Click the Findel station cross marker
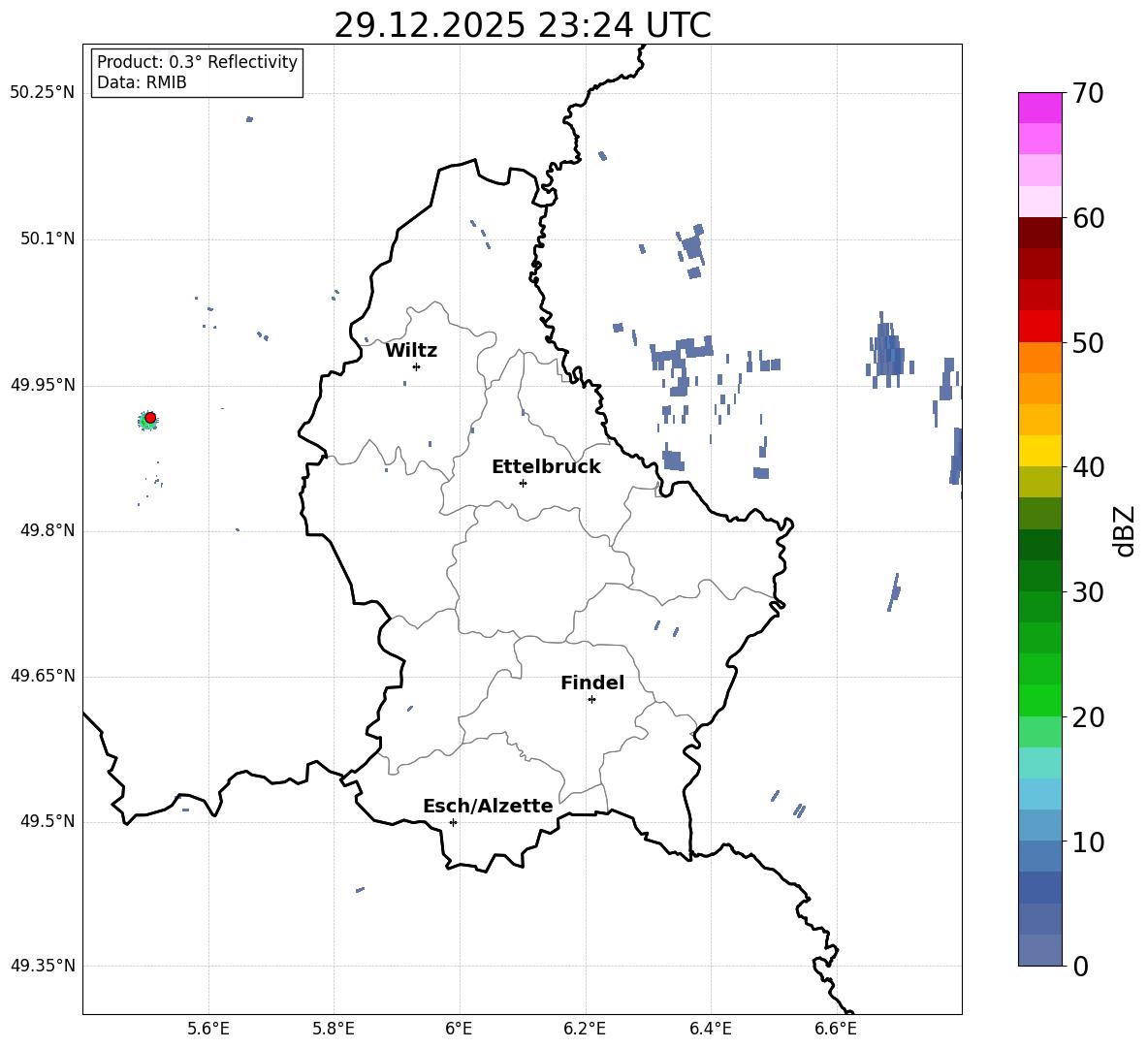 point(591,700)
